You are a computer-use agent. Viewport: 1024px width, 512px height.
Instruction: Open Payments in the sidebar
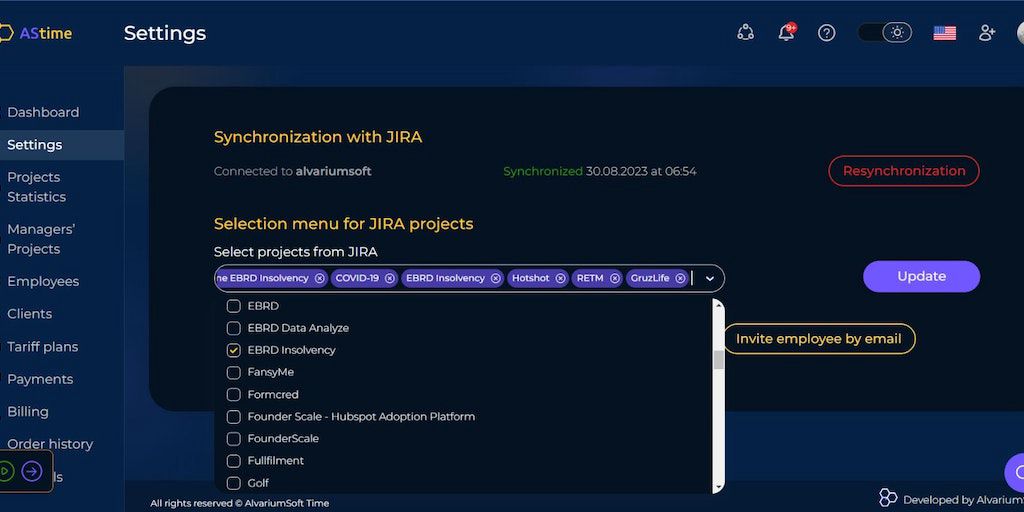40,379
